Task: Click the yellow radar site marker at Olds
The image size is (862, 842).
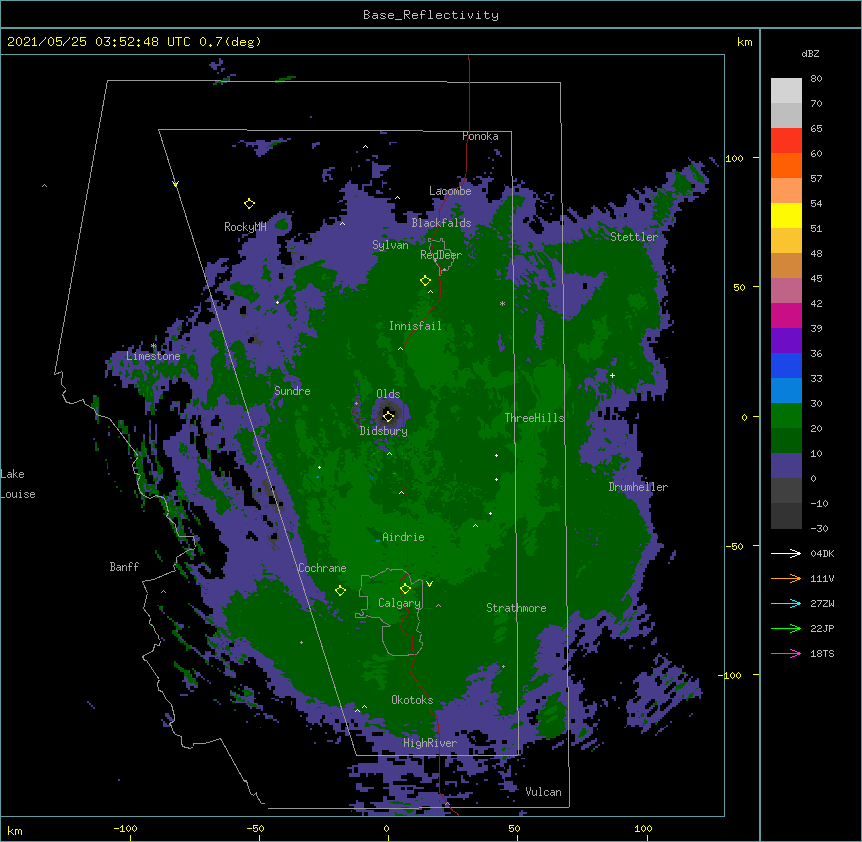Action: click(x=388, y=416)
